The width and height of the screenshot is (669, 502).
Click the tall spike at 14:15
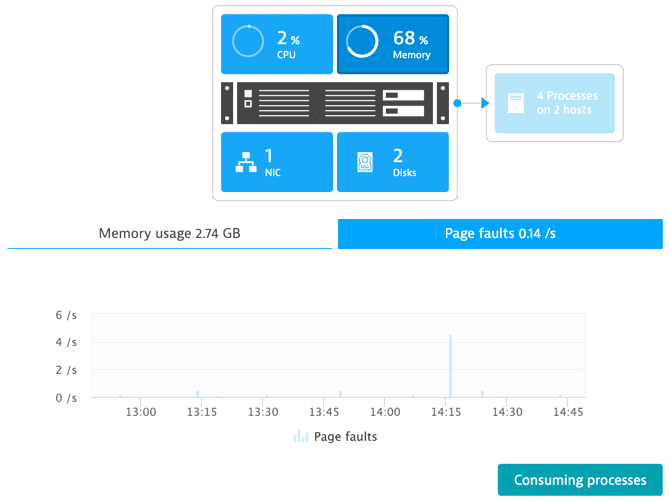450,366
